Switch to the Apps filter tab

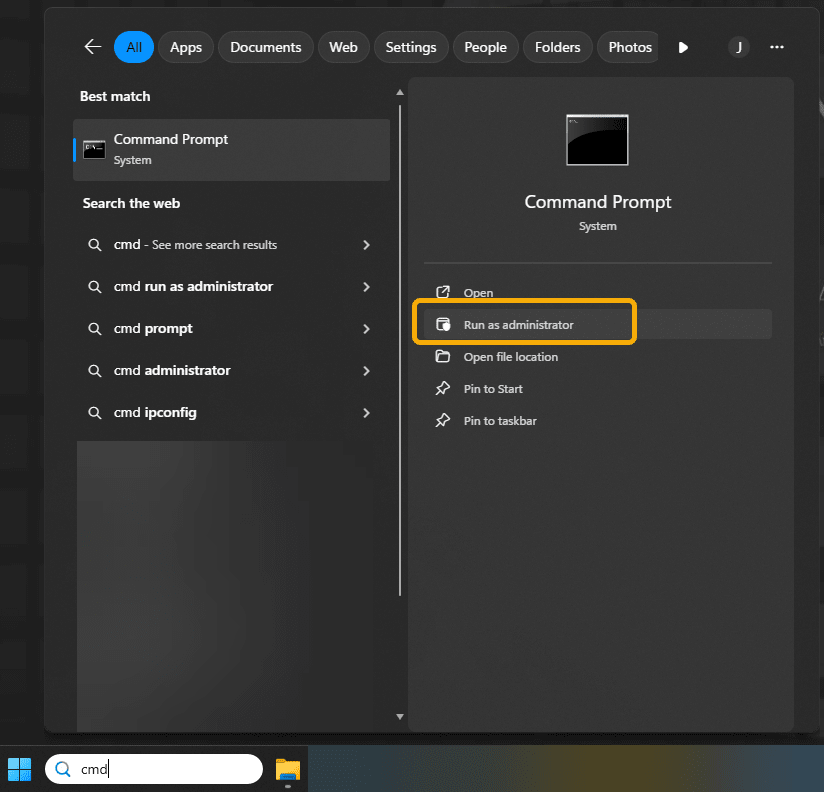pos(186,47)
